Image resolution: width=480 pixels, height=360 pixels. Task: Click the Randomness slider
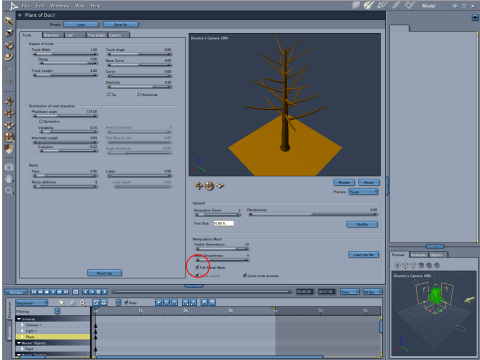click(313, 214)
